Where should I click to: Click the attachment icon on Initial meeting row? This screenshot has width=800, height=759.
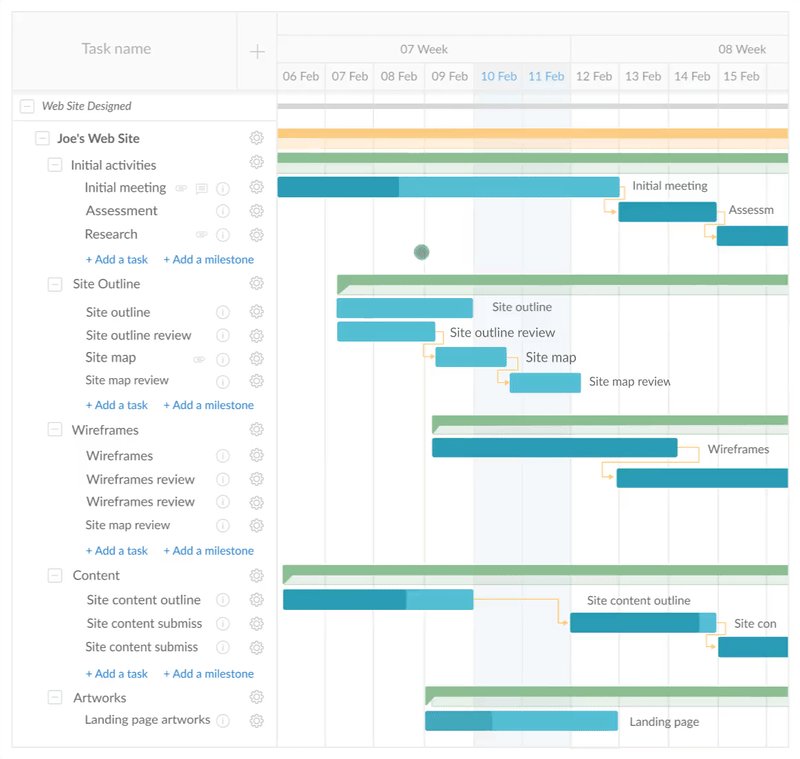point(181,188)
